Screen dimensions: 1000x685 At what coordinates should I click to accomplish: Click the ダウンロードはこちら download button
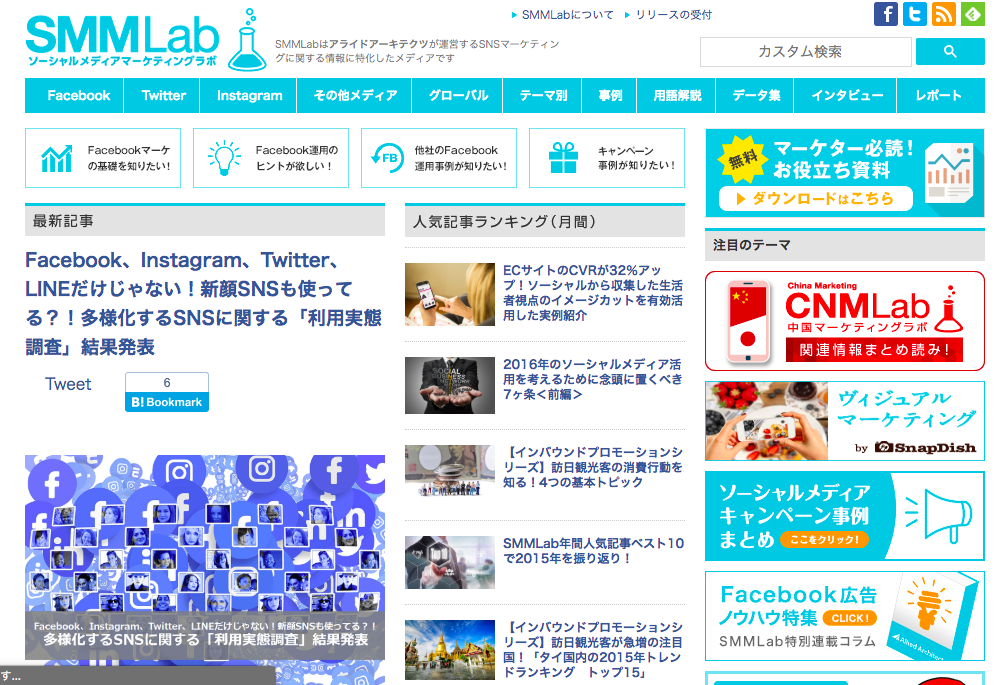816,198
